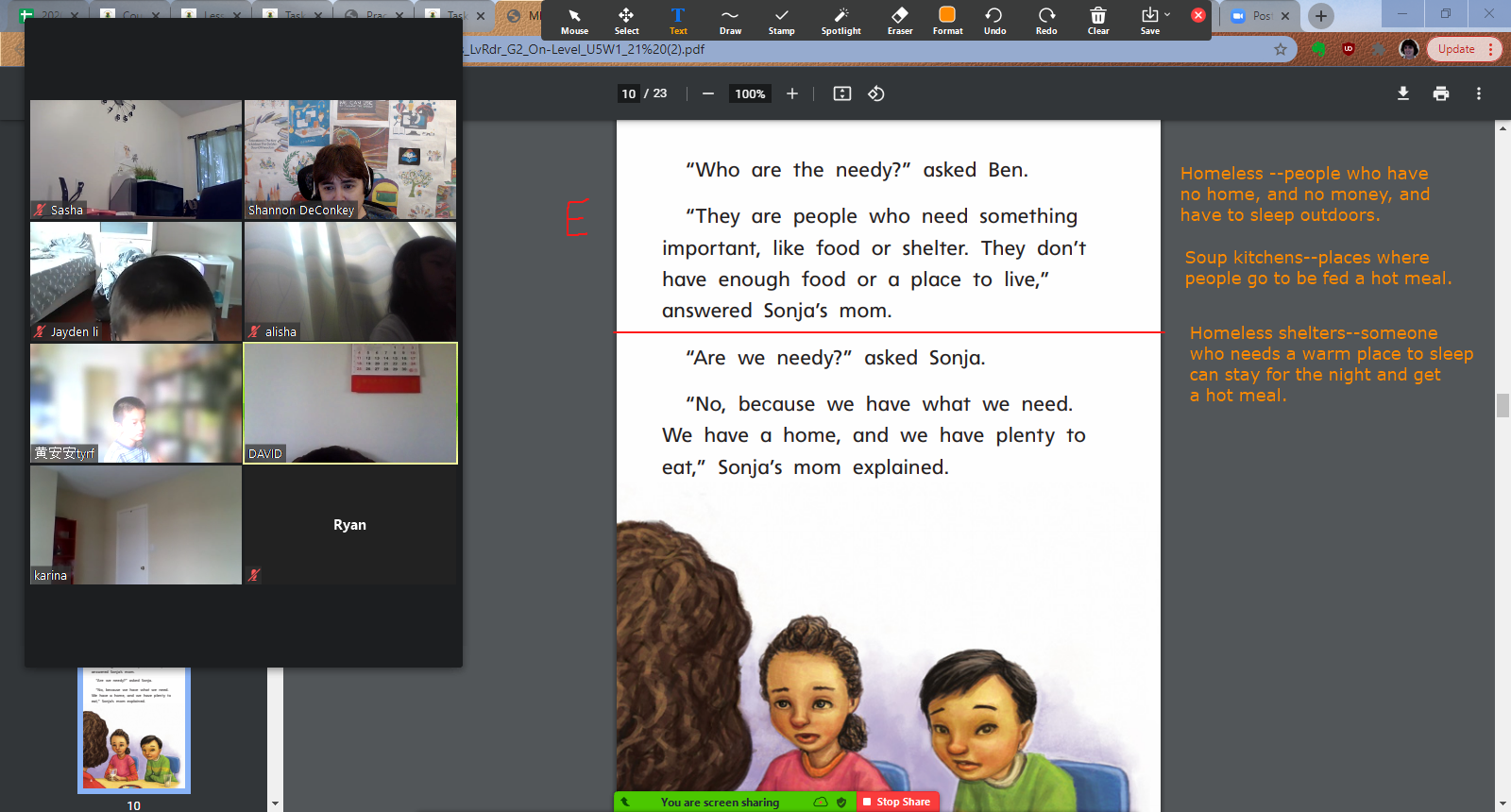Select Sasha's video tile

coord(136,160)
